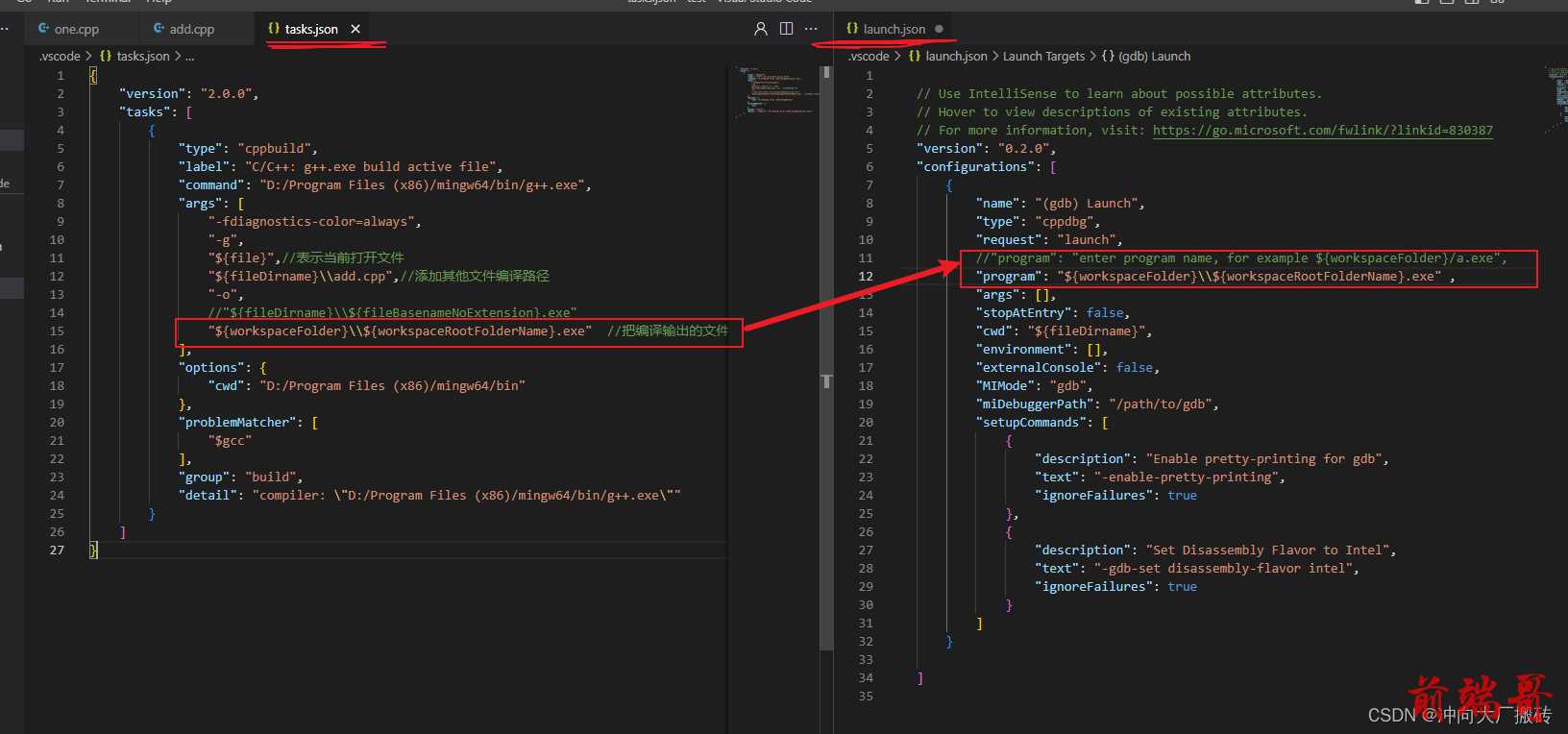Click the "type": "cppbuild" line
Image resolution: width=1568 pixels, height=734 pixels.
(x=248, y=149)
